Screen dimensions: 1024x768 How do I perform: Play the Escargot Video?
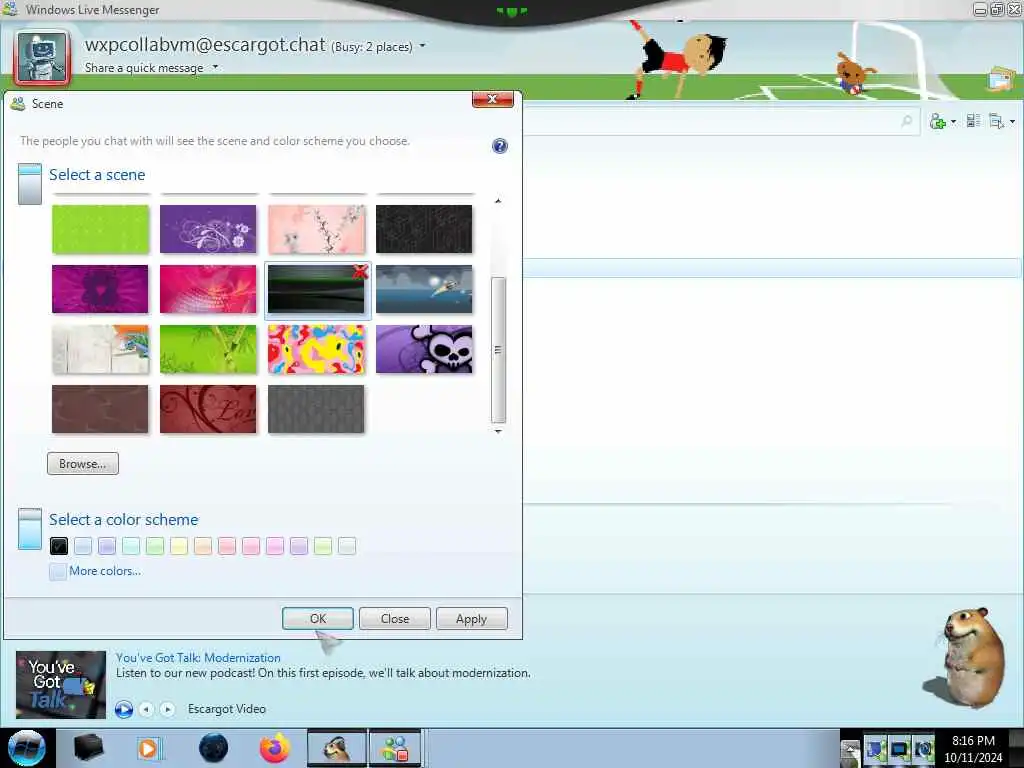click(x=123, y=709)
